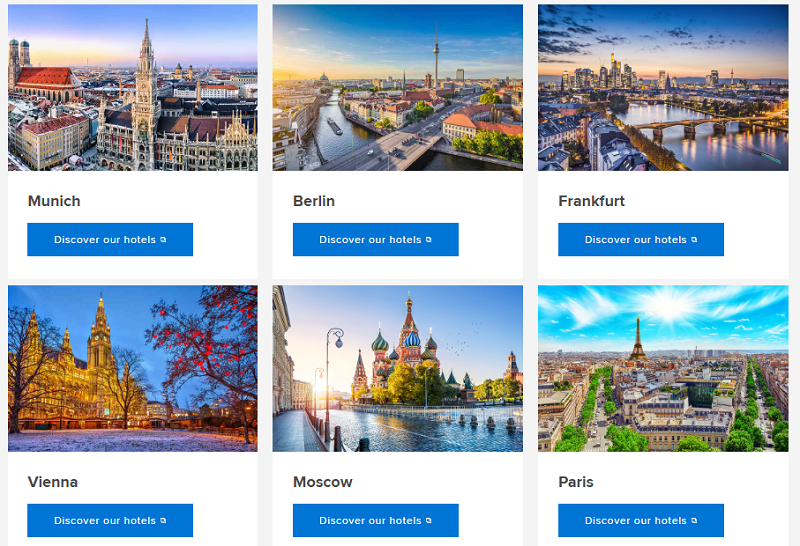This screenshot has width=800, height=546.
Task: Select the Munich heading
Action: point(54,201)
